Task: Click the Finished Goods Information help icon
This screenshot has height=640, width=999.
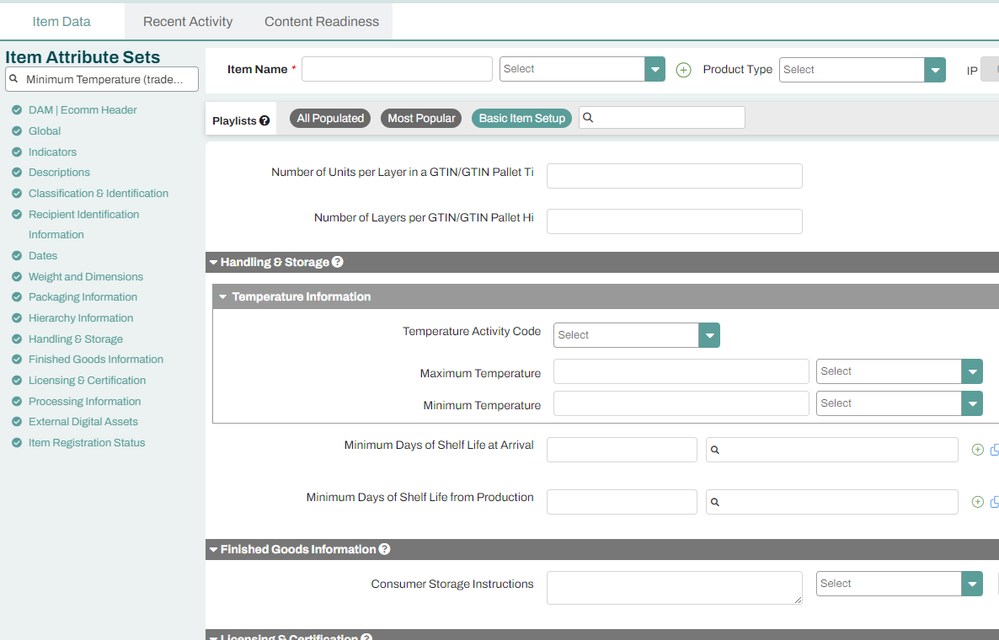Action: tap(384, 549)
